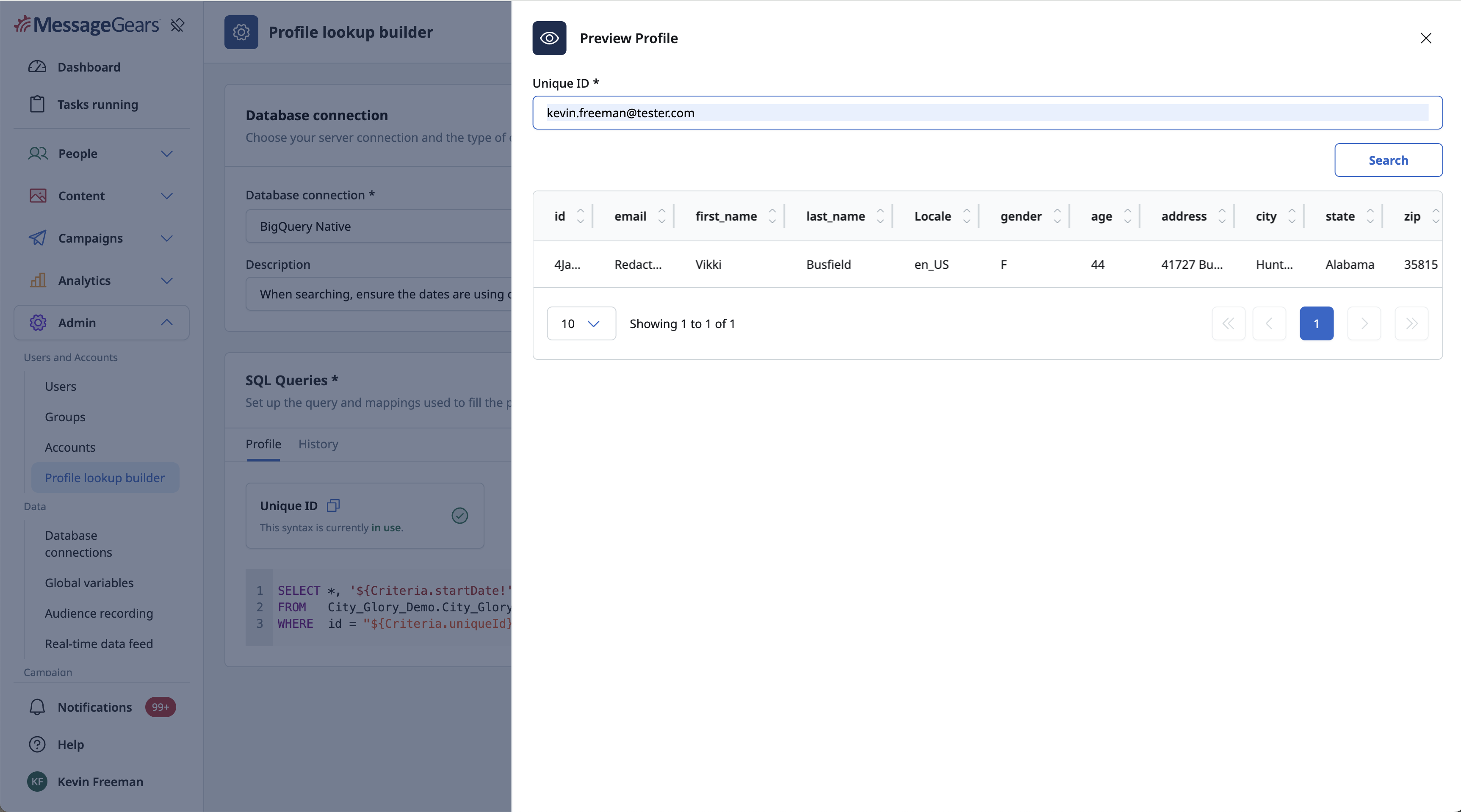Sort table by last_name column
This screenshot has height=812, width=1461.
880,216
